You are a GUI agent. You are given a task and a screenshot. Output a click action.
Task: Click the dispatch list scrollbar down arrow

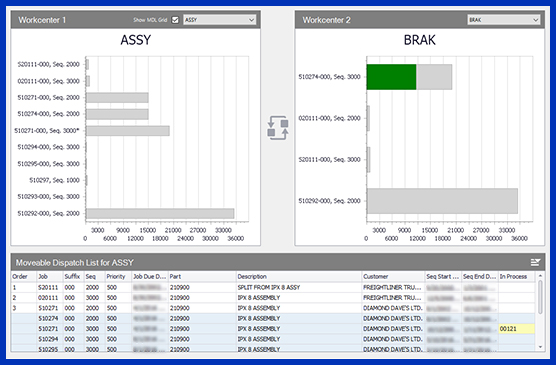(x=540, y=347)
